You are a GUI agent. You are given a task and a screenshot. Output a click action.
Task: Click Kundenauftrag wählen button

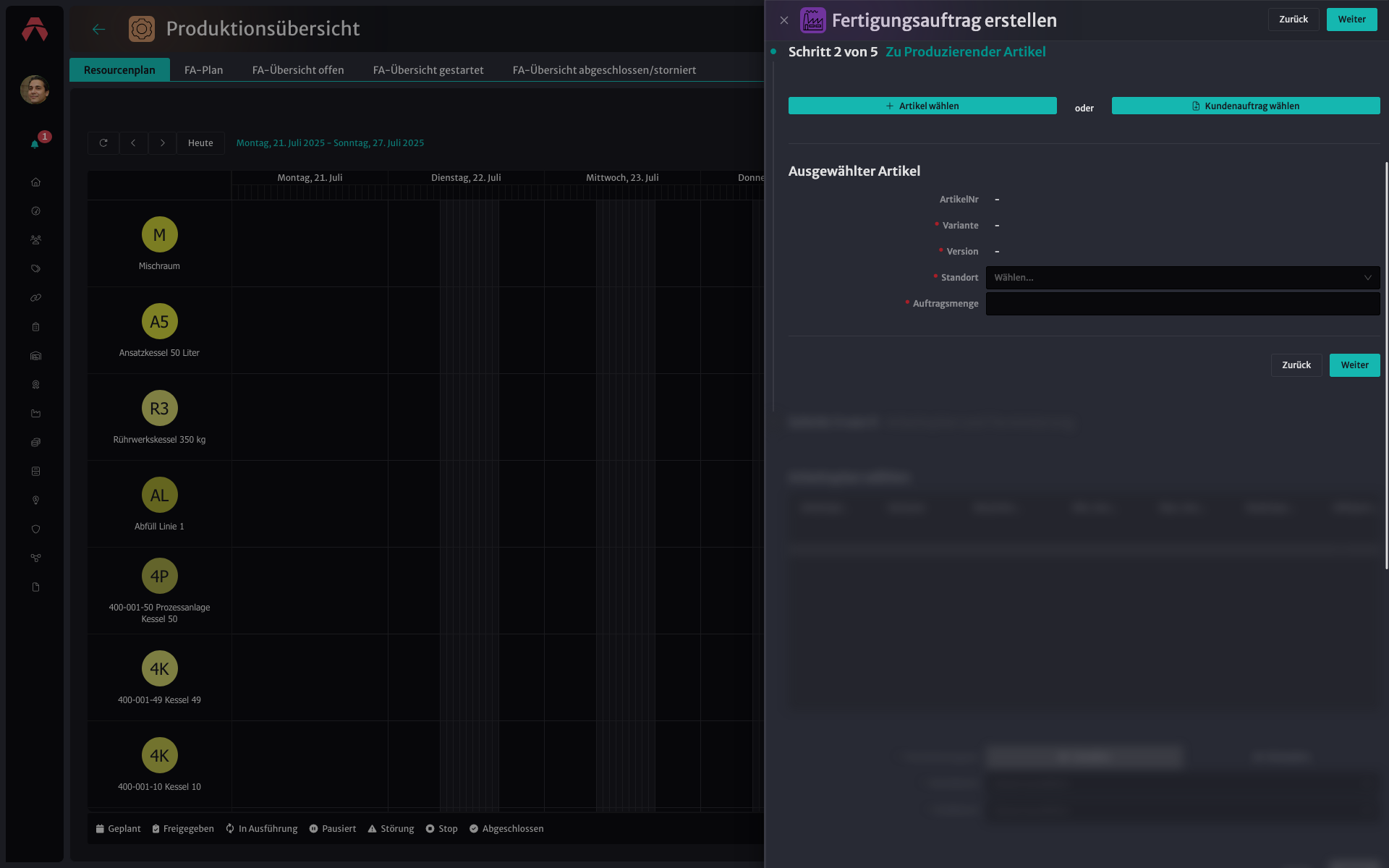[x=1246, y=106]
